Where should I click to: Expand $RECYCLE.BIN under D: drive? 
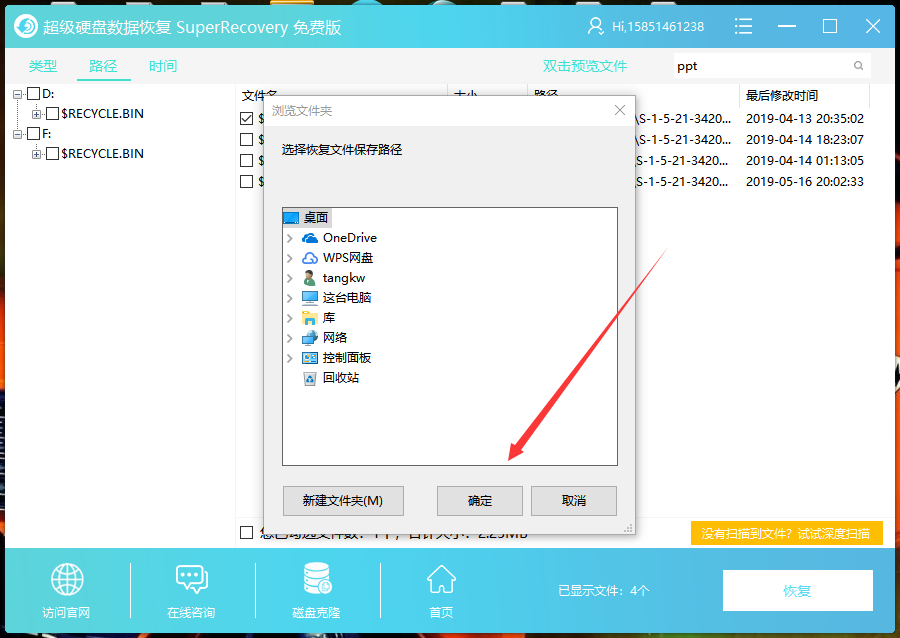[x=36, y=114]
